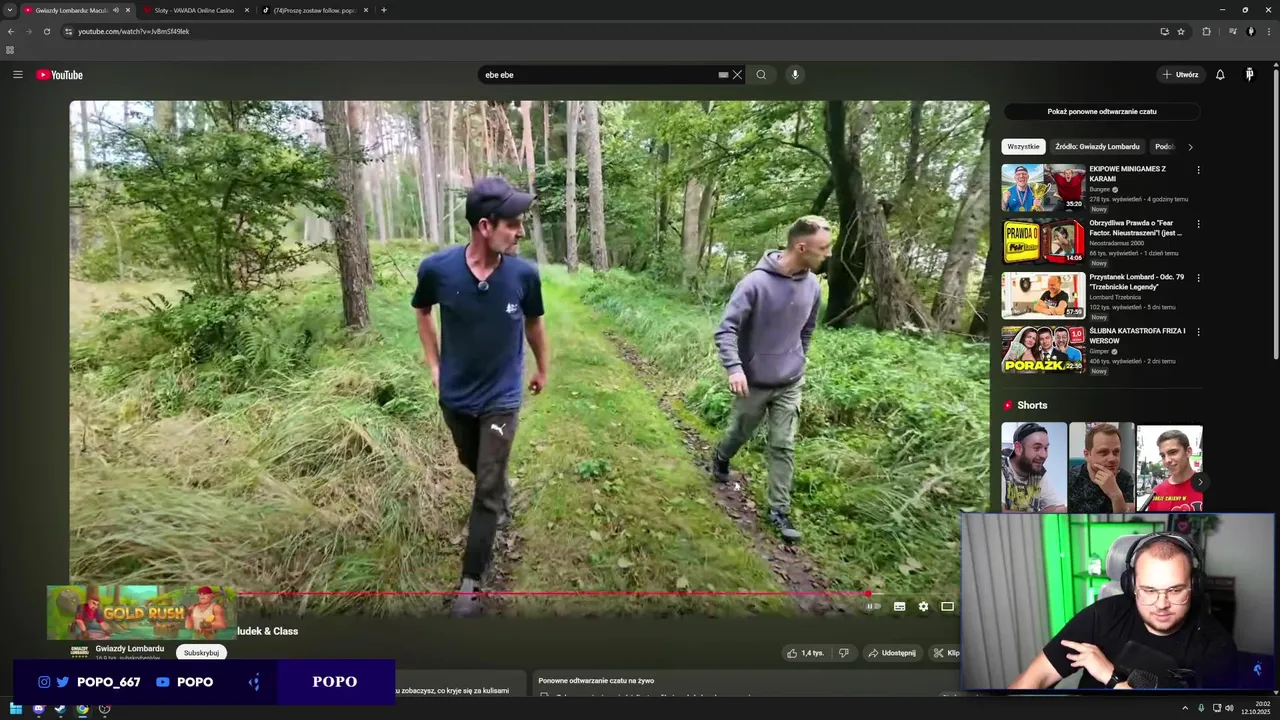Click the Utwórz create button
Screen dimensions: 1280x720
pos(1180,75)
